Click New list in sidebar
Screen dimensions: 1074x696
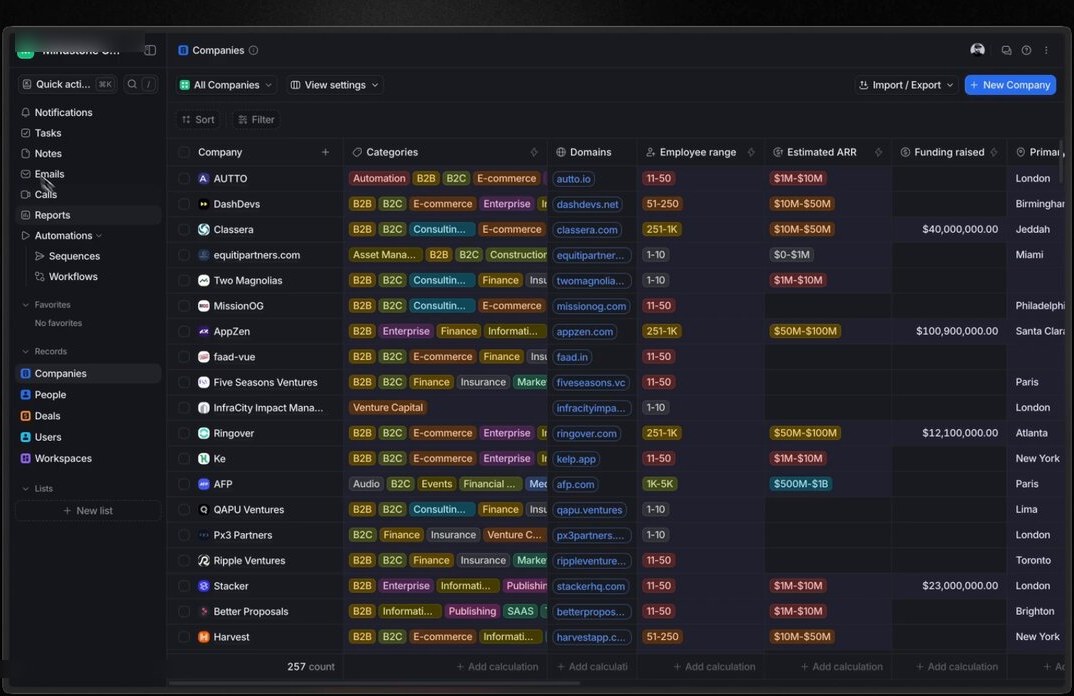point(88,510)
